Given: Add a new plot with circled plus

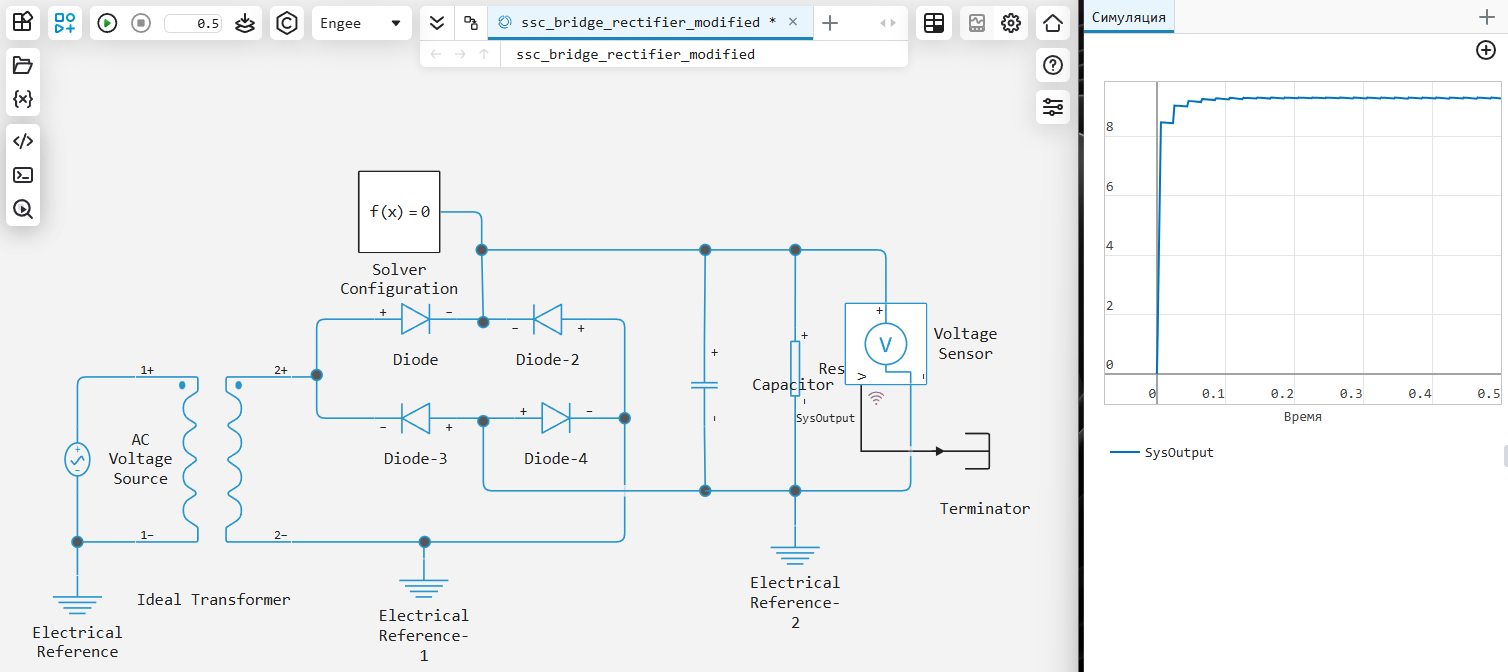Looking at the screenshot, I should click(1486, 50).
